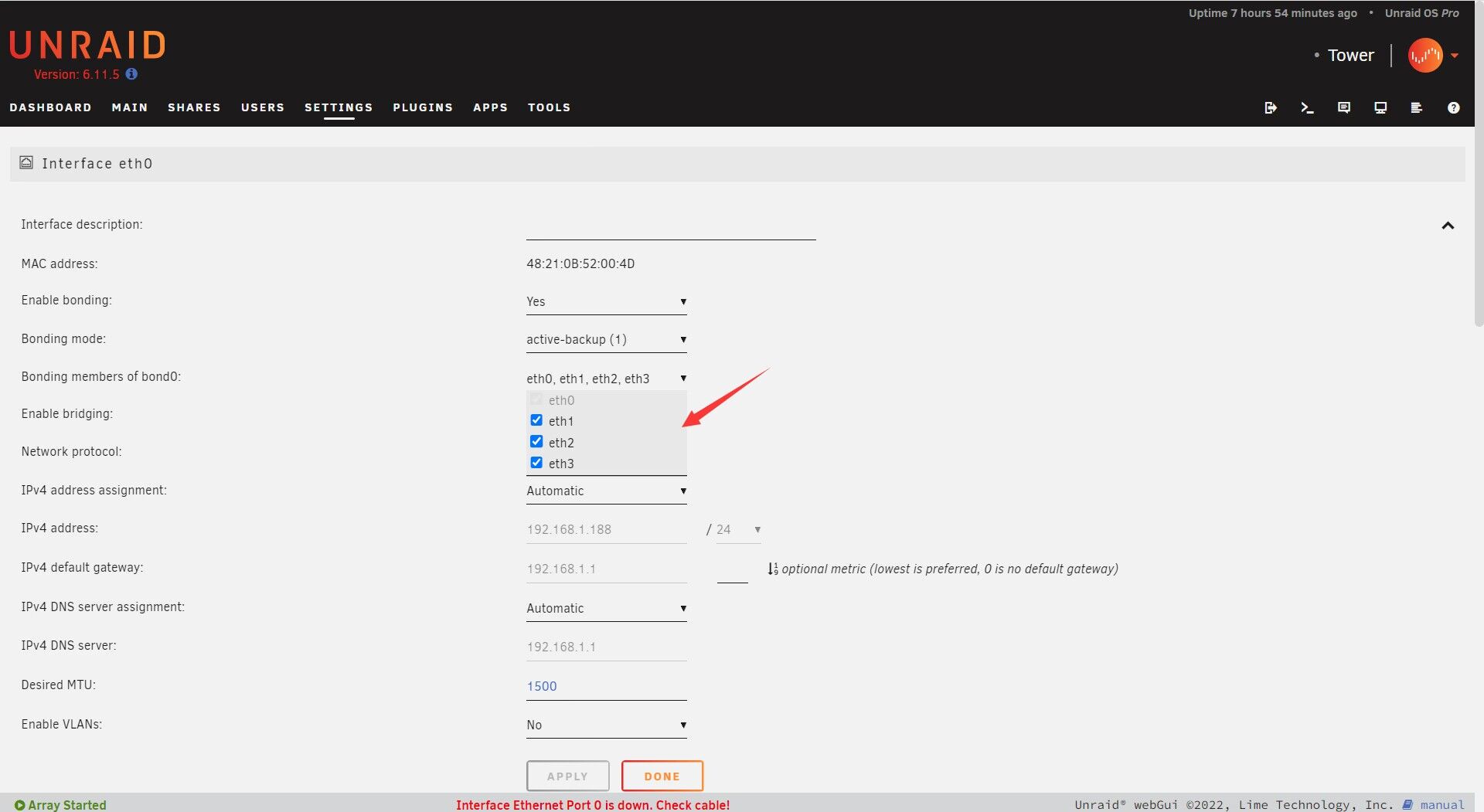Click the help question mark icon
The width and height of the screenshot is (1484, 812).
(1453, 107)
